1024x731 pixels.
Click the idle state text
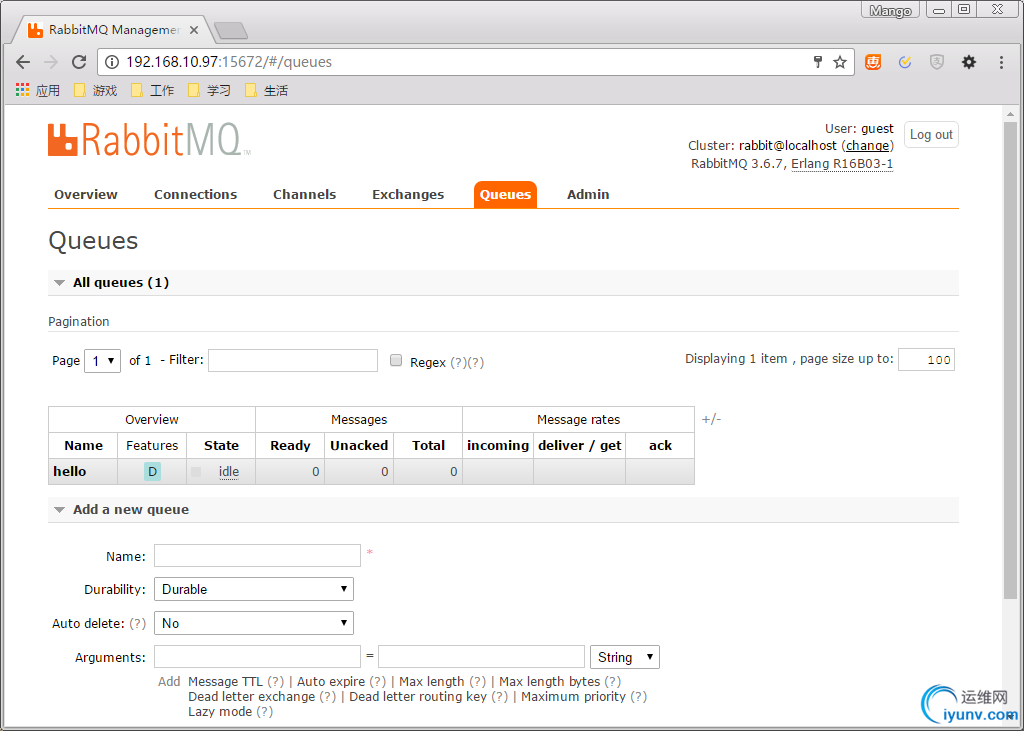click(229, 472)
